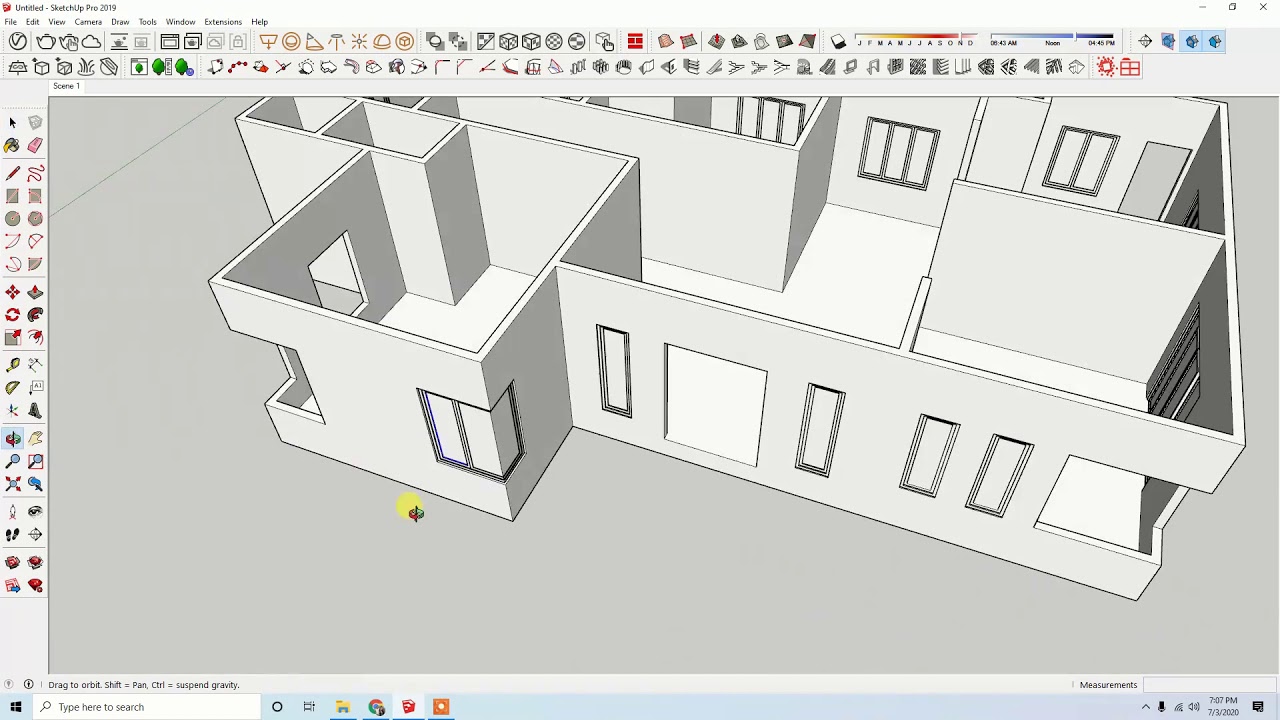Start V-Ray render teapot icon
The height and width of the screenshot is (720, 1280).
point(46,41)
